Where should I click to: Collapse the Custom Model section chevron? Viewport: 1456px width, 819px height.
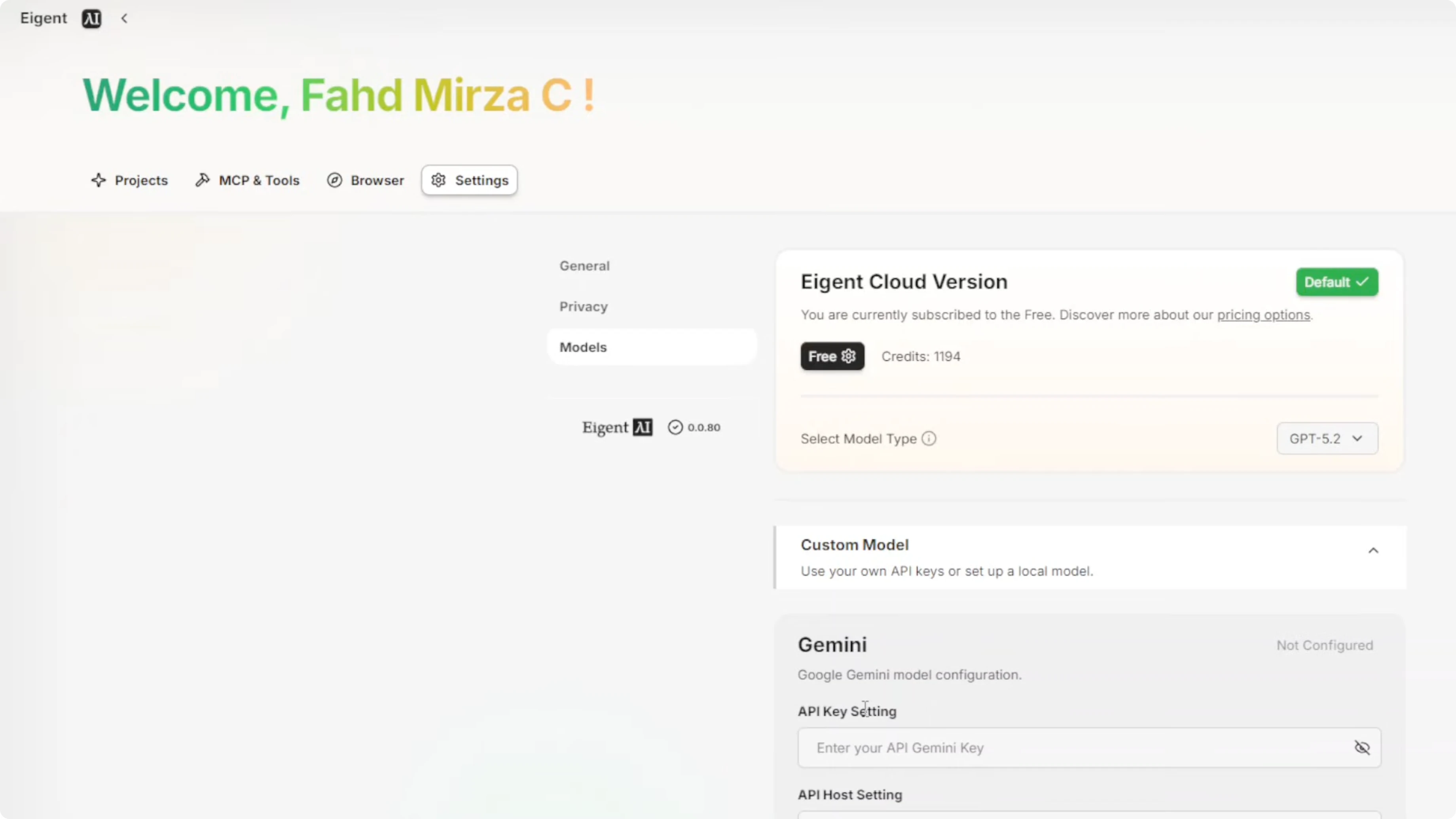pyautogui.click(x=1373, y=550)
